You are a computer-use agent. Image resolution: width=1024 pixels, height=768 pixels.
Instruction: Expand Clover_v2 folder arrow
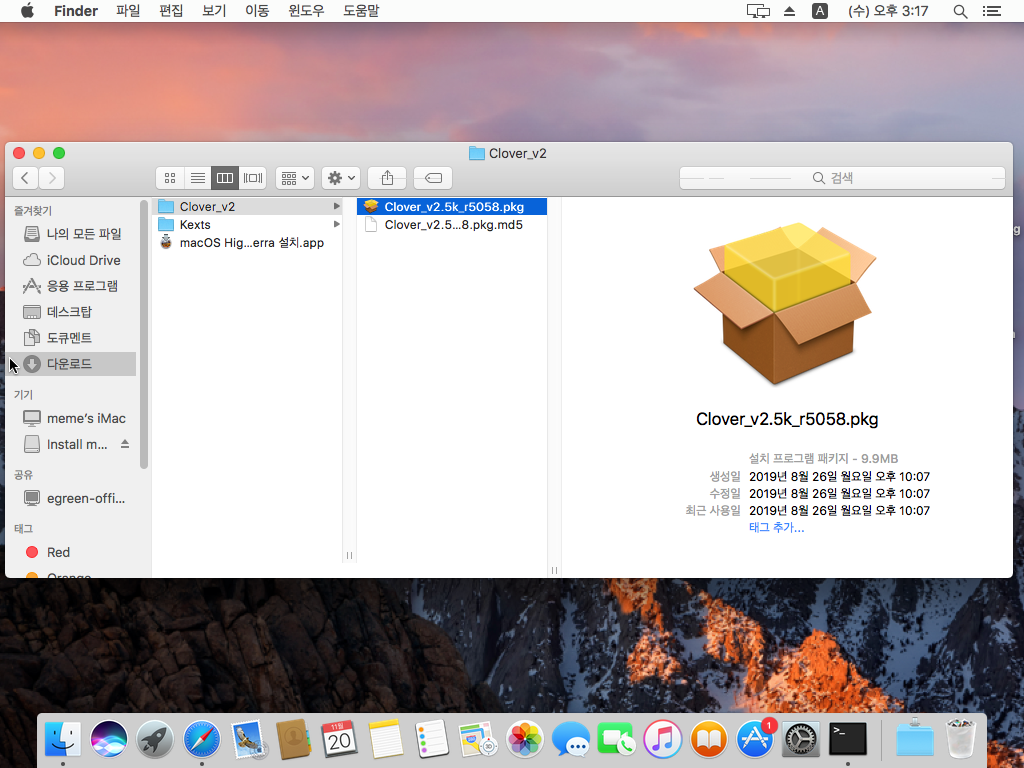pyautogui.click(x=337, y=206)
